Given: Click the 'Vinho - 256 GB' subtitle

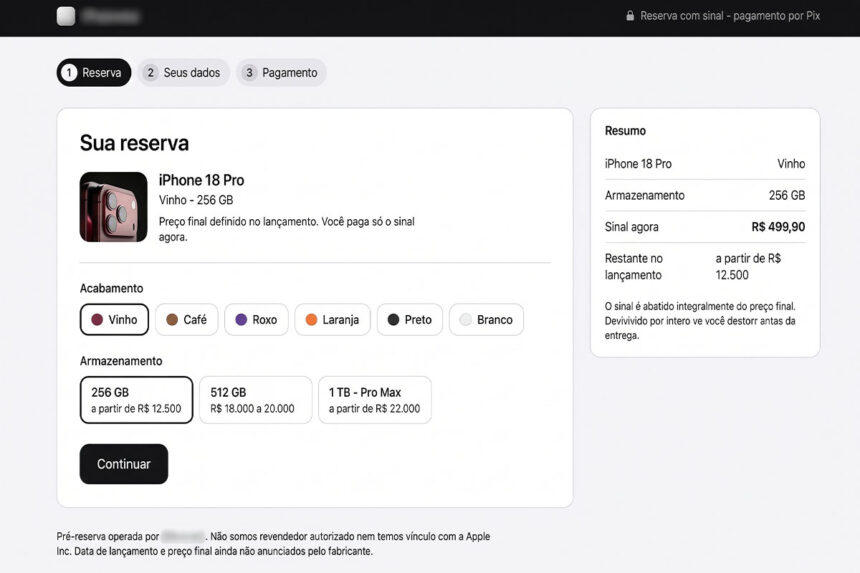Looking at the screenshot, I should (196, 200).
